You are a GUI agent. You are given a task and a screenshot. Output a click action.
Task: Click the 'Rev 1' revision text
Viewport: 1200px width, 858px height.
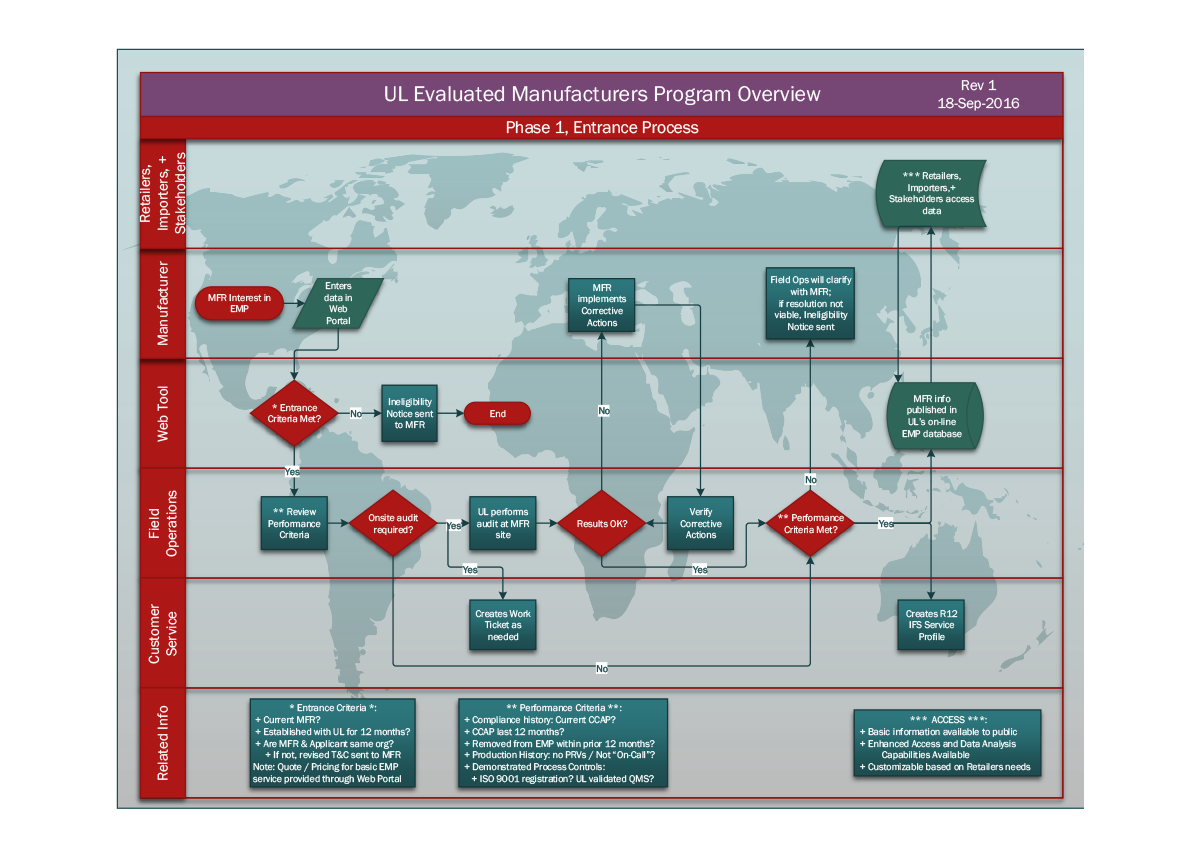coord(979,86)
